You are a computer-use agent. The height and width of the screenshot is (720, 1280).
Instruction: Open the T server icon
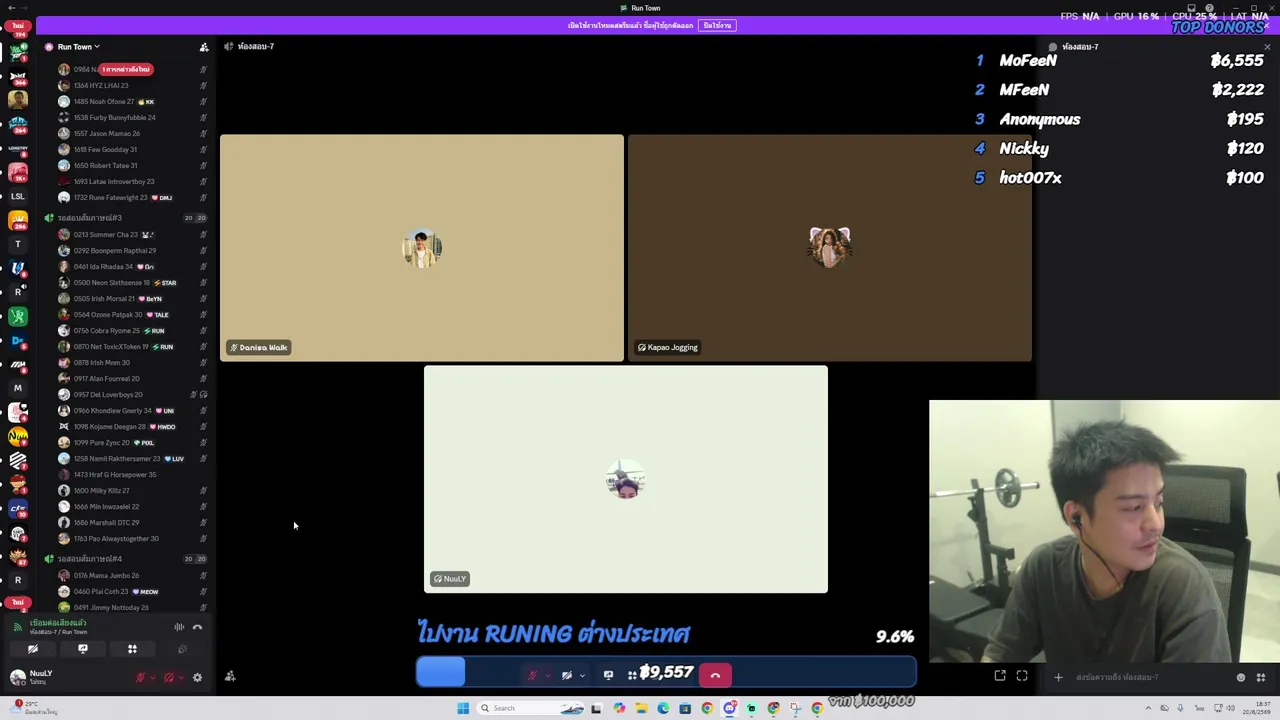point(17,244)
